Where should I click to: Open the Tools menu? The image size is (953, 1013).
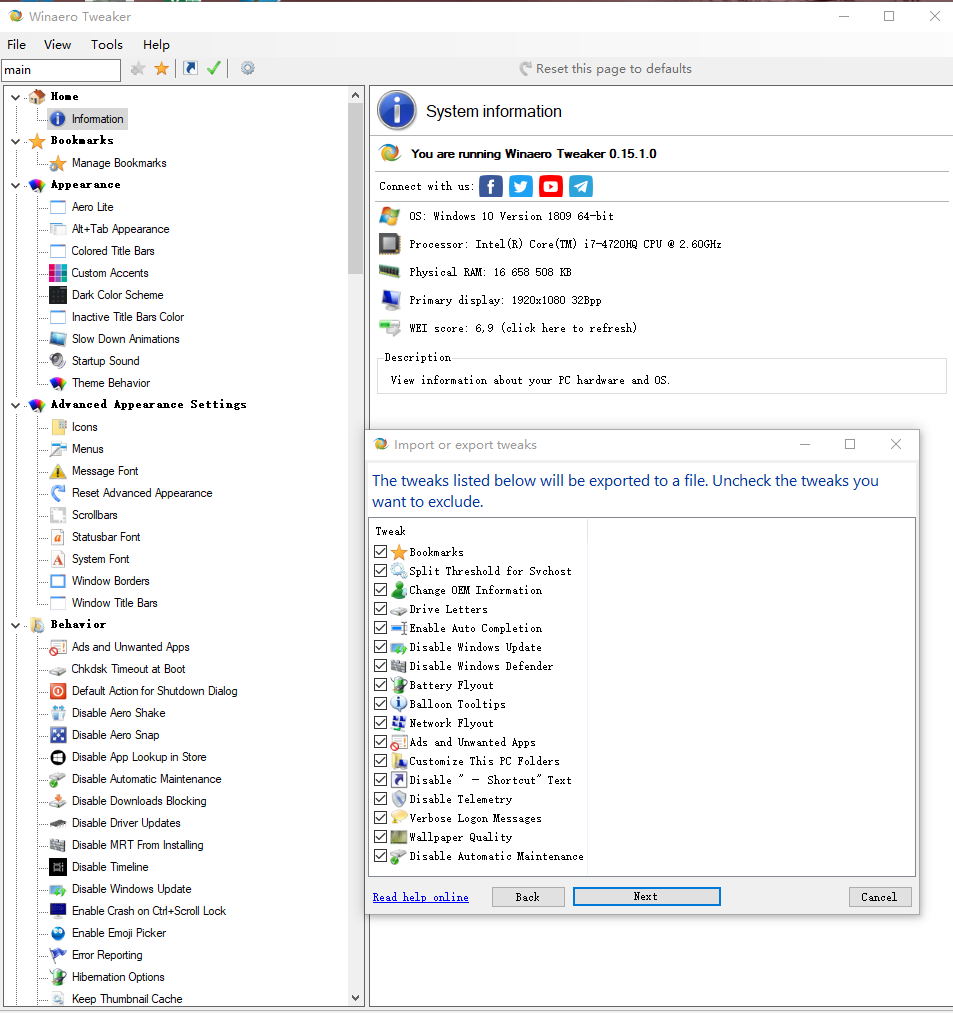tap(107, 45)
